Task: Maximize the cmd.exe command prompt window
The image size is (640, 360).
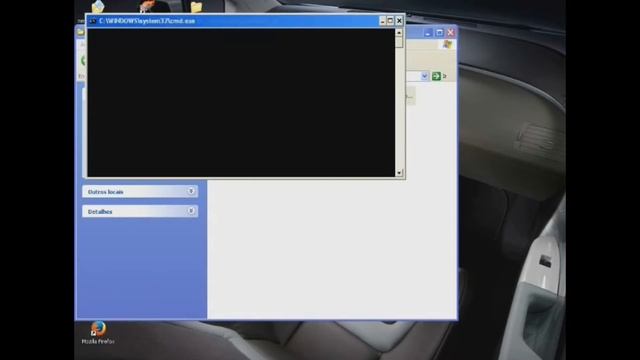Action: point(391,21)
